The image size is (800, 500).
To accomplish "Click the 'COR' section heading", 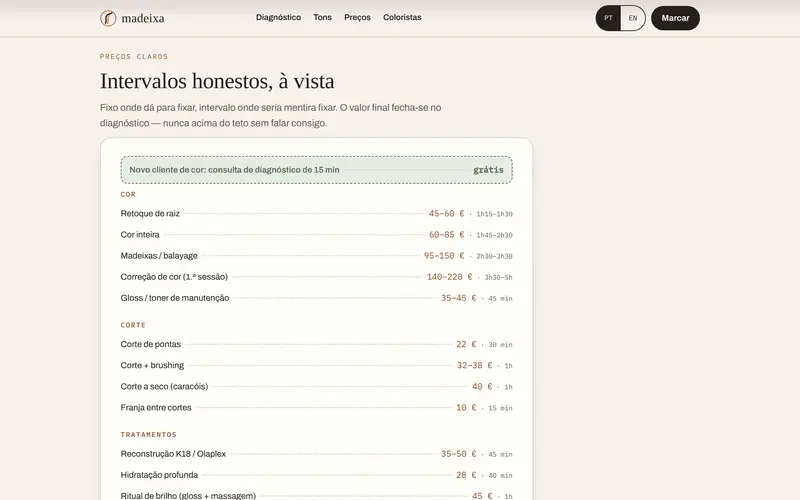I will point(128,194).
